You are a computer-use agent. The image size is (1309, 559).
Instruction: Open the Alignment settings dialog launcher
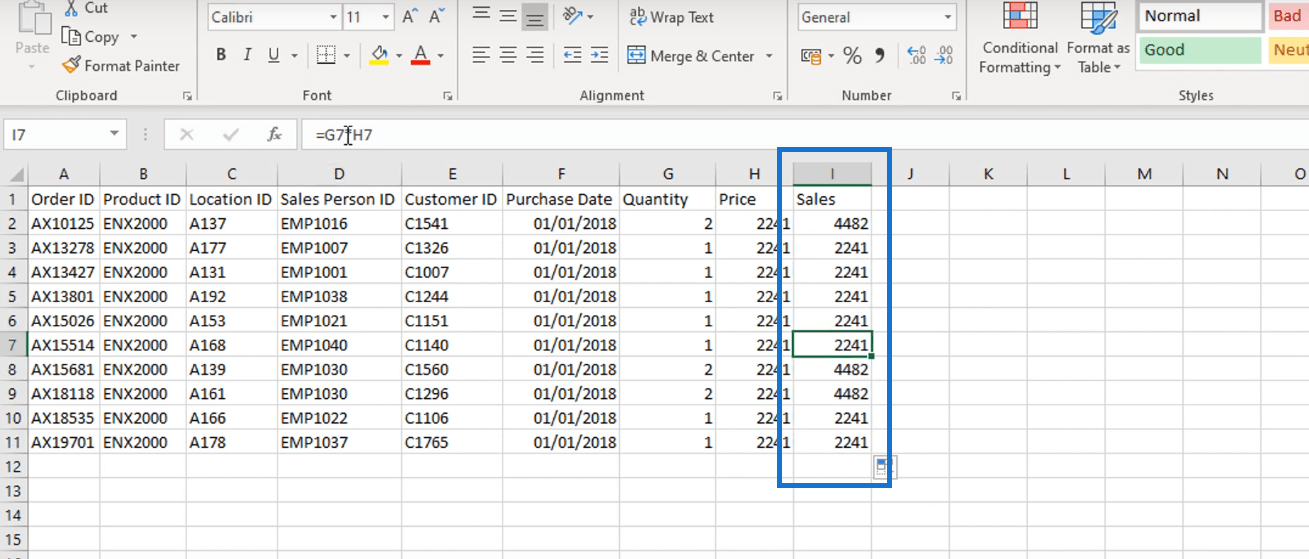(777, 96)
